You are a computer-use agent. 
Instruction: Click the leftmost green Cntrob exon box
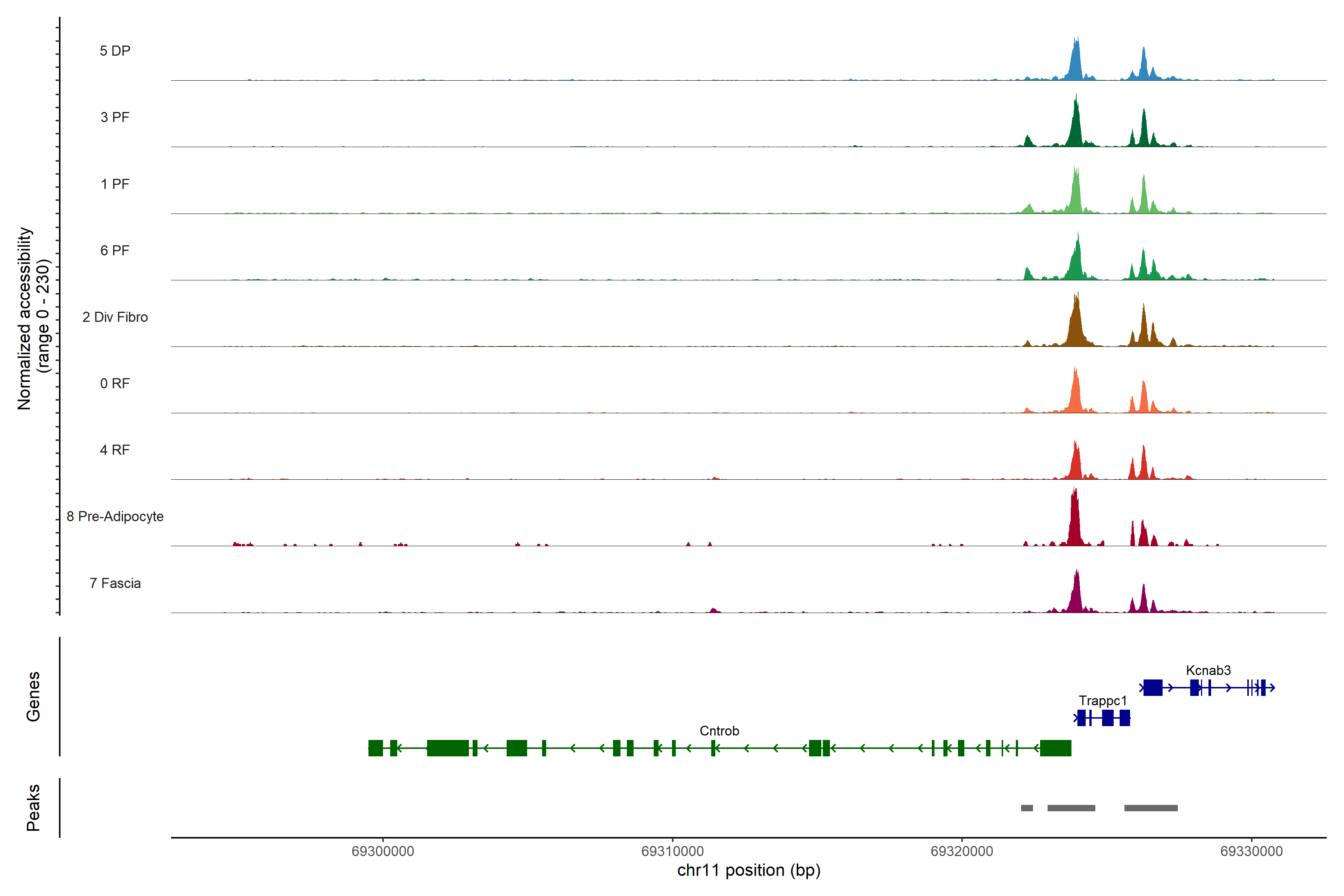pos(376,747)
